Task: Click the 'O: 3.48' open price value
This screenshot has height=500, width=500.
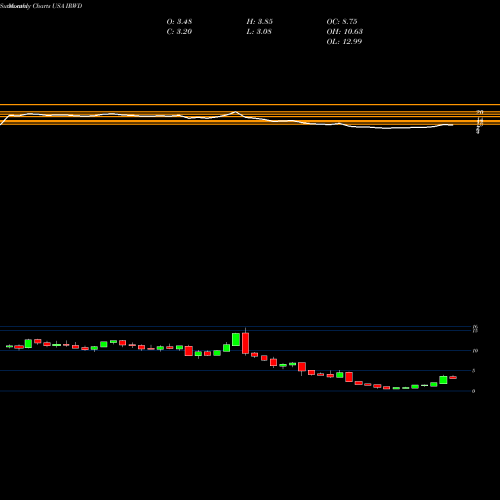Action: coord(179,22)
